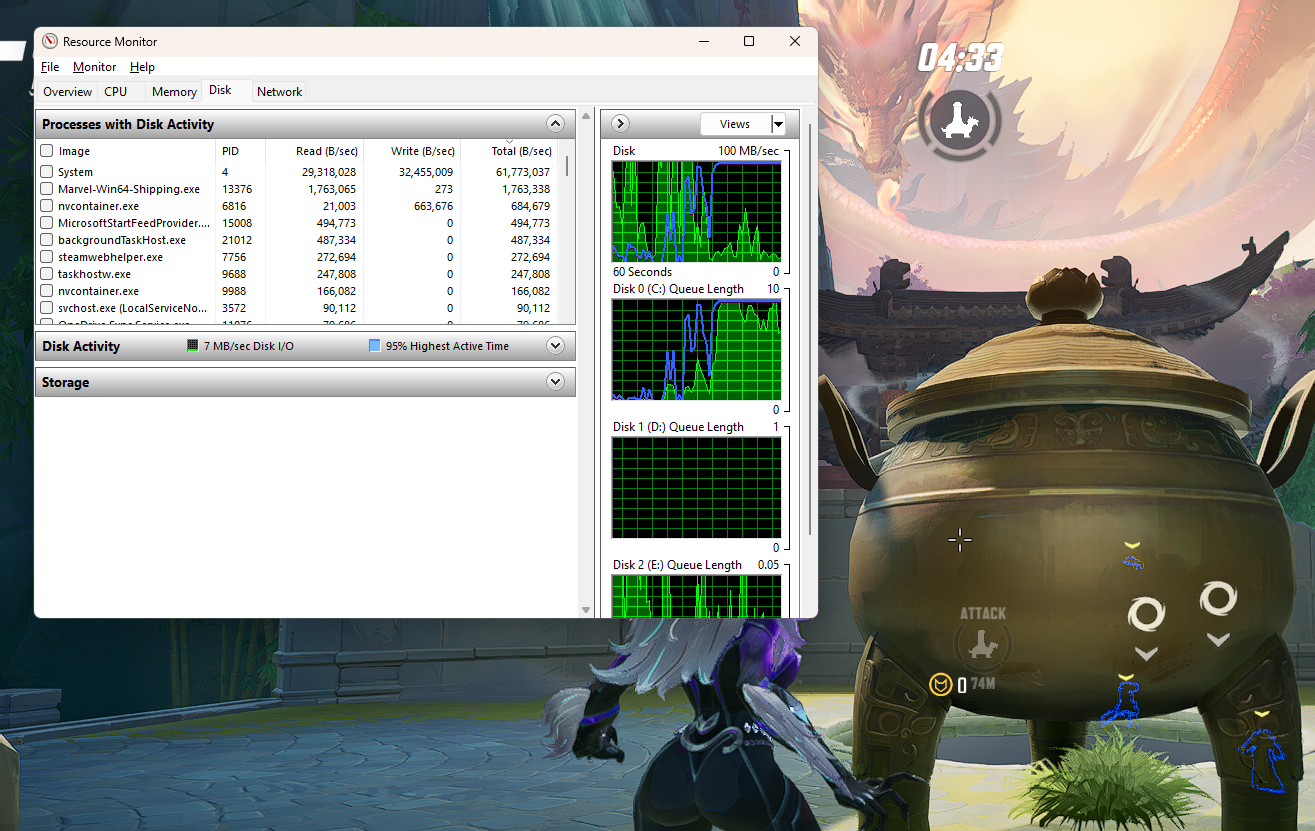Sort by the Write (B/sec) column
The width and height of the screenshot is (1315, 831).
[x=411, y=151]
